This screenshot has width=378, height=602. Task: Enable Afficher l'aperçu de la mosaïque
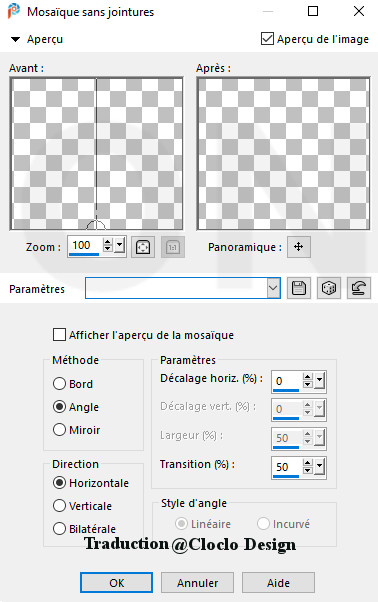[x=59, y=334]
